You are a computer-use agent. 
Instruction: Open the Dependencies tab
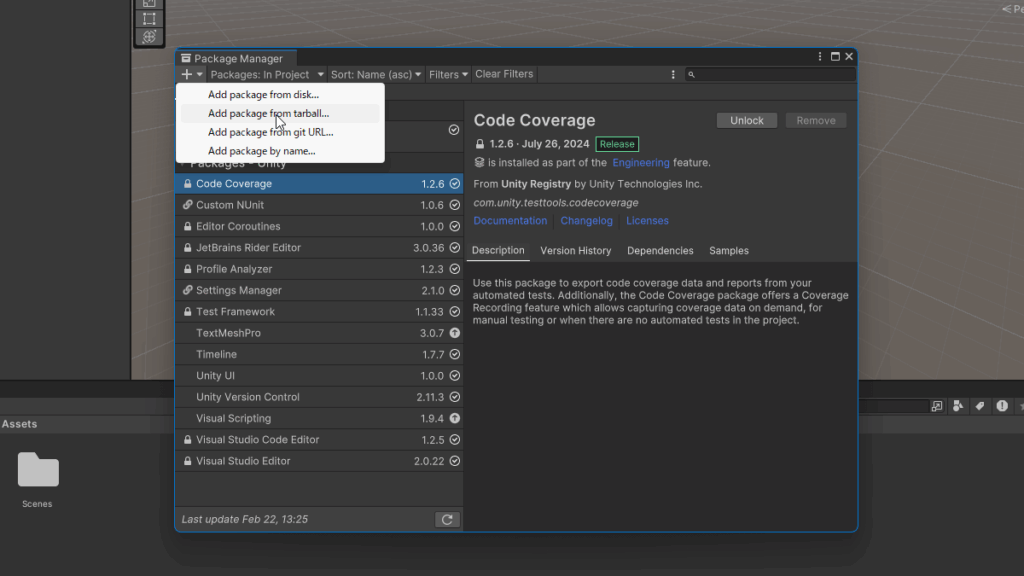coord(660,251)
